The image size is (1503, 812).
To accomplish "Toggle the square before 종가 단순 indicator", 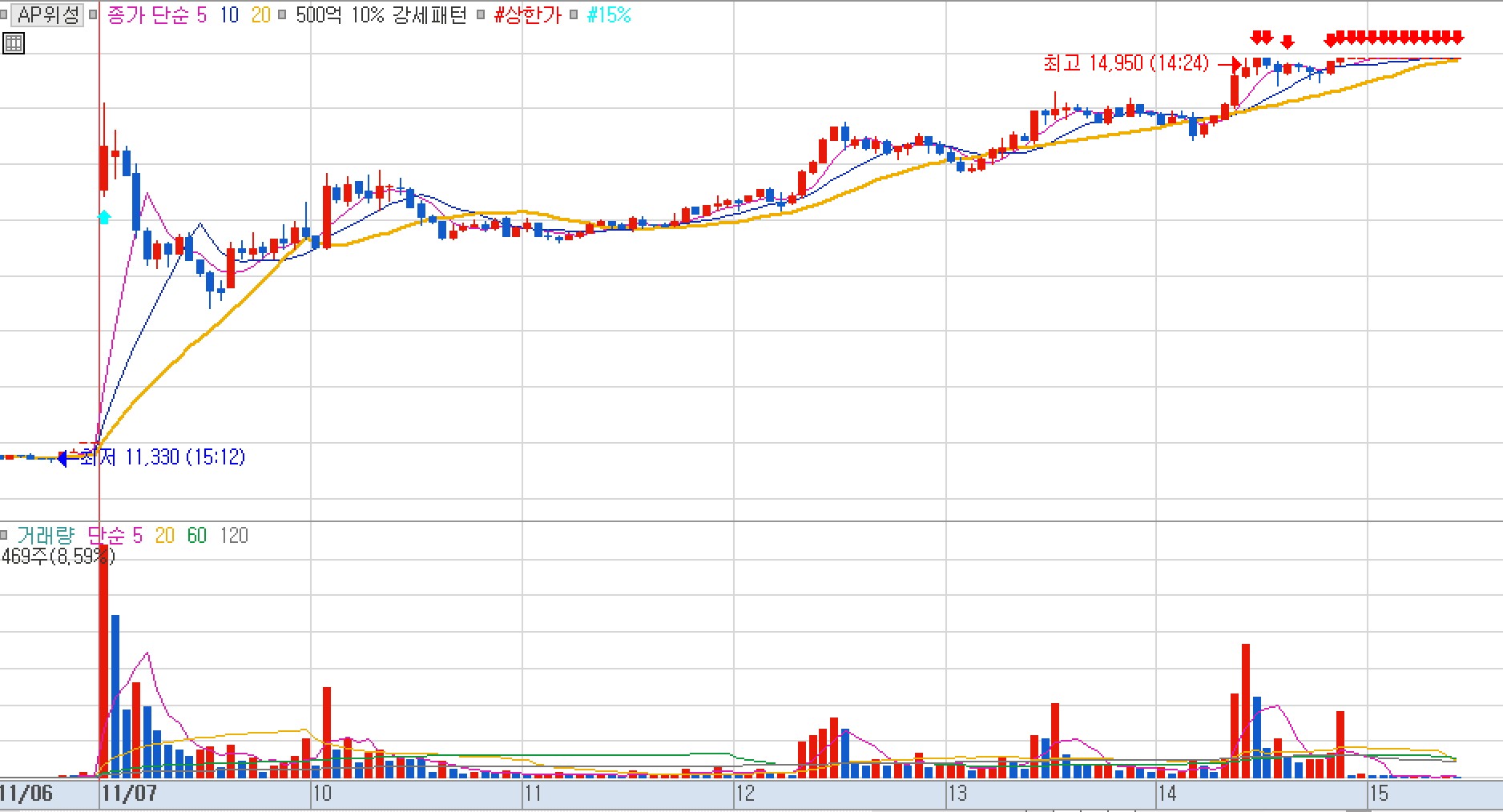I will click(x=94, y=14).
